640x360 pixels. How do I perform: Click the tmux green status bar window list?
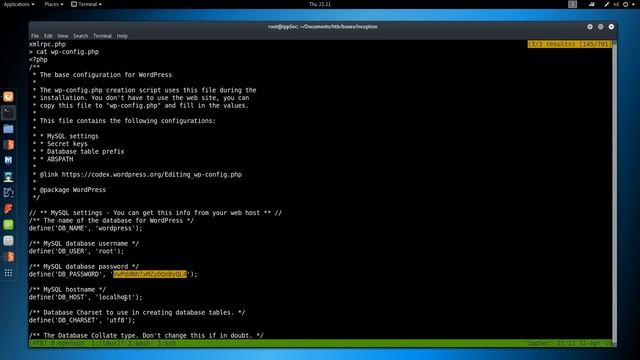pyautogui.click(x=103, y=343)
